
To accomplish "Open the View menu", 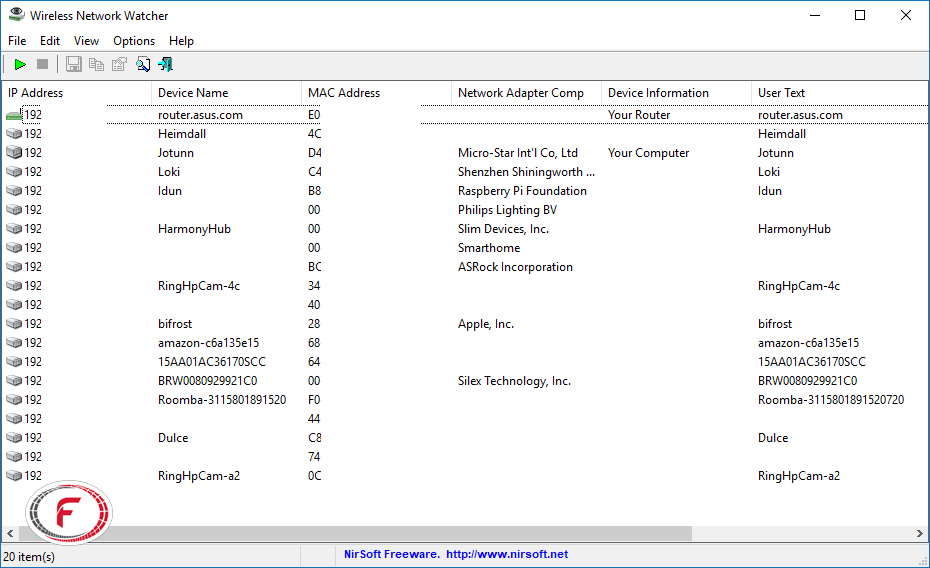I will [x=86, y=41].
